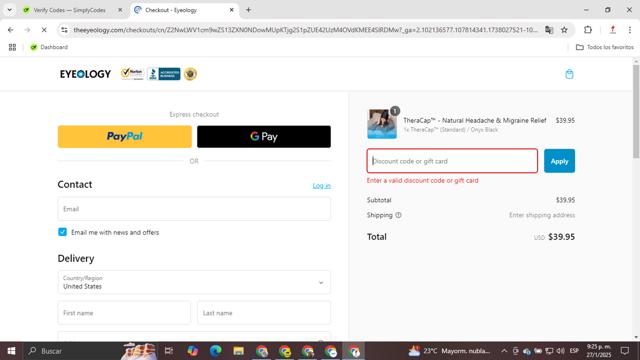Screen dimensions: 640x360
Task: Expand Country/Region dropdown
Action: 194,282
